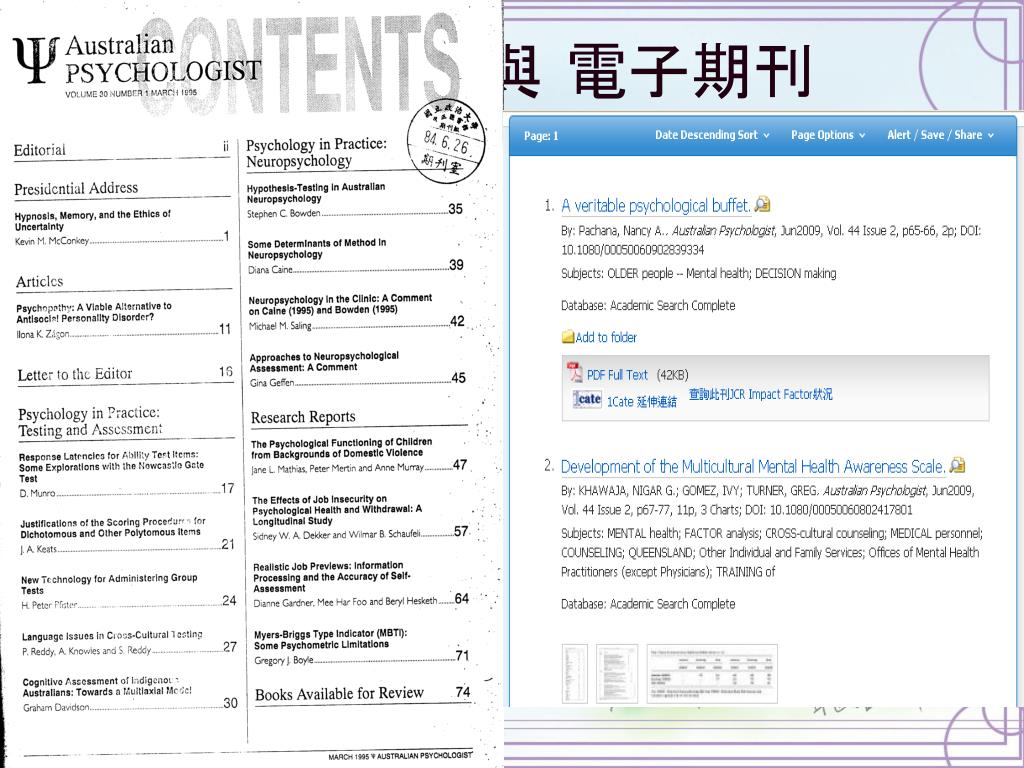Click 'Research Reports' heading

(x=303, y=417)
